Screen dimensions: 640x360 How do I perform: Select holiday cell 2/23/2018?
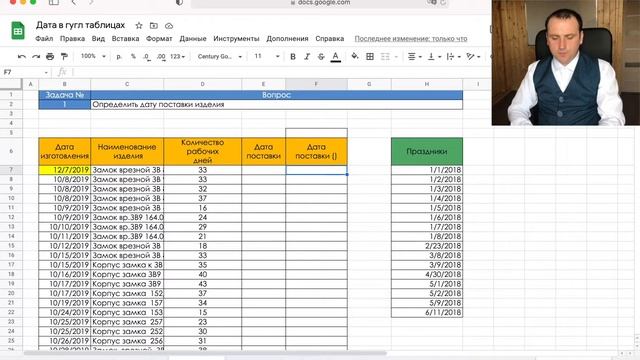click(x=427, y=246)
